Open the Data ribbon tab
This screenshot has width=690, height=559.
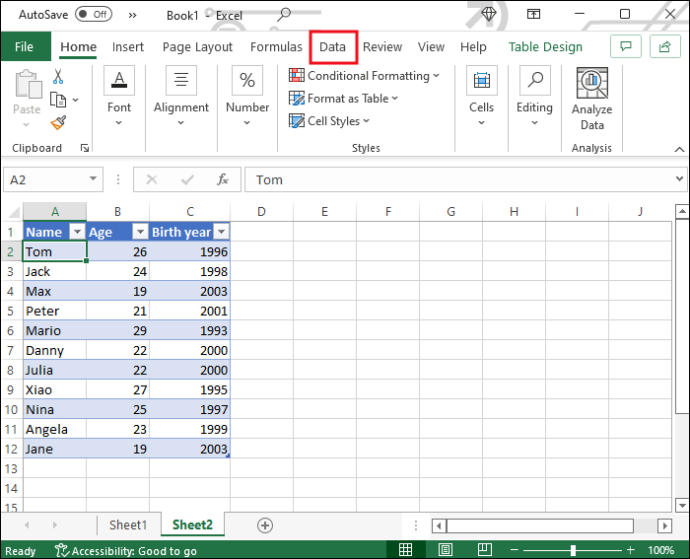(333, 47)
